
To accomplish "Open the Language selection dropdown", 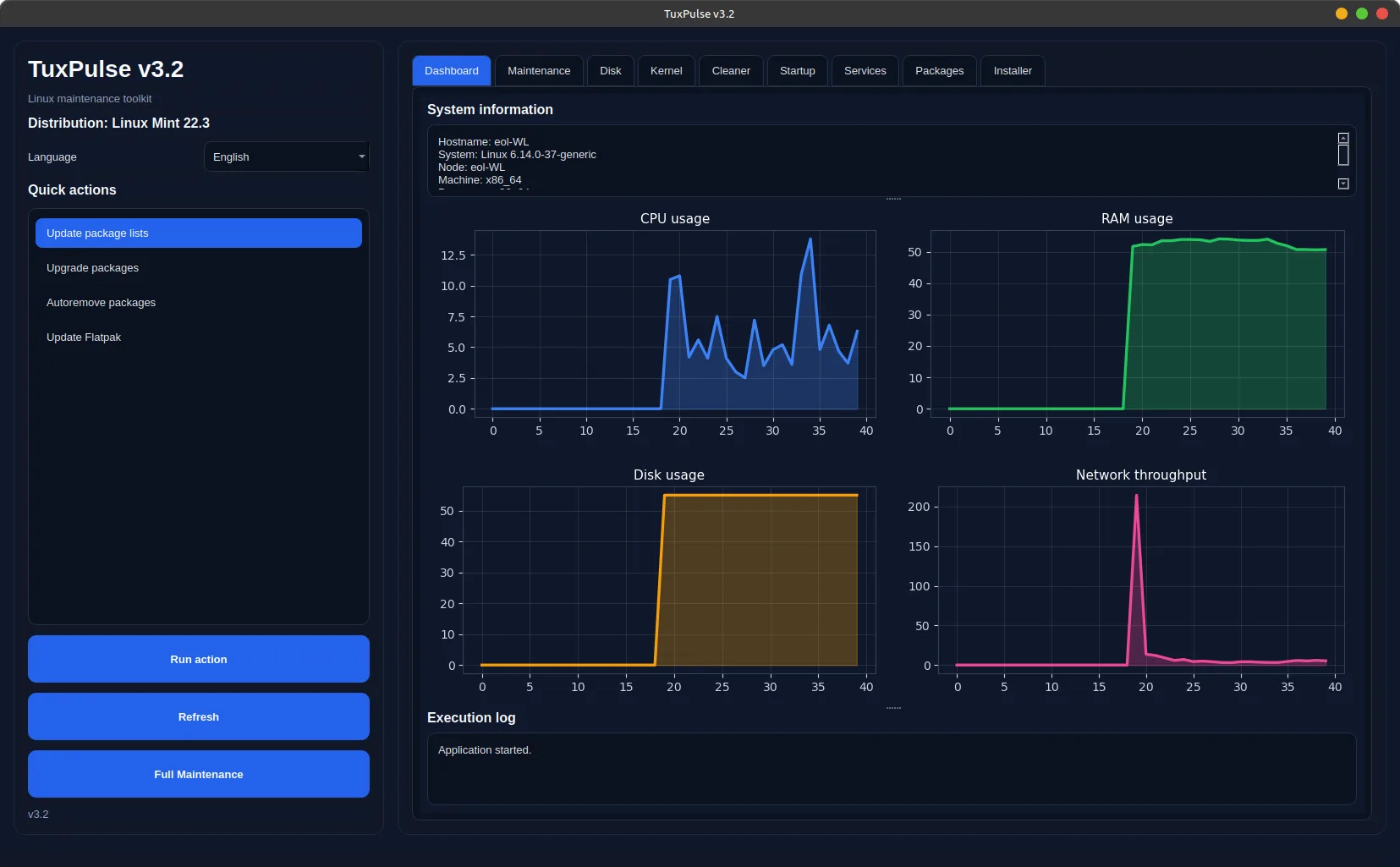I will (286, 156).
